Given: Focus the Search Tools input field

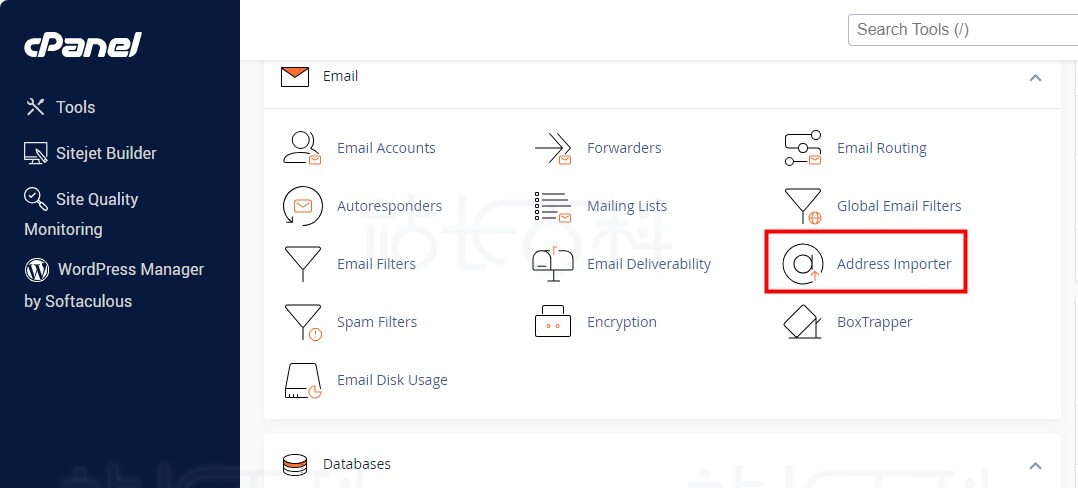Looking at the screenshot, I should [x=962, y=30].
